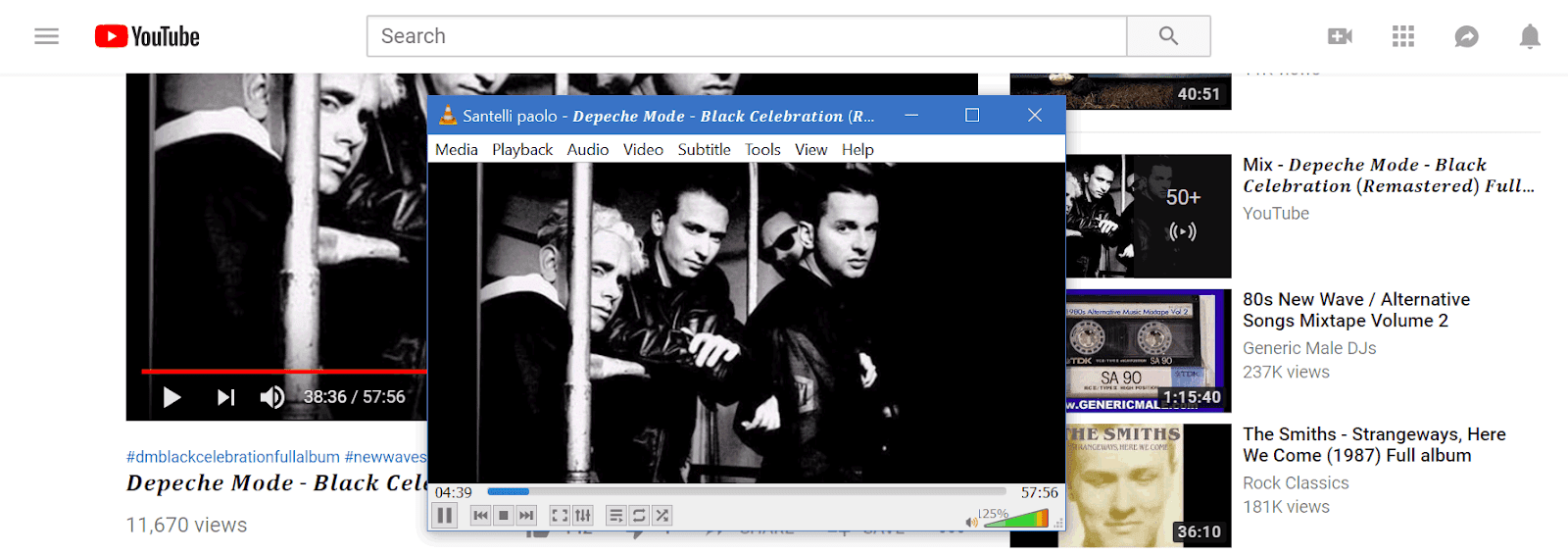This screenshot has height=555, width=1568.
Task: Open VLC View menu
Action: [x=810, y=149]
